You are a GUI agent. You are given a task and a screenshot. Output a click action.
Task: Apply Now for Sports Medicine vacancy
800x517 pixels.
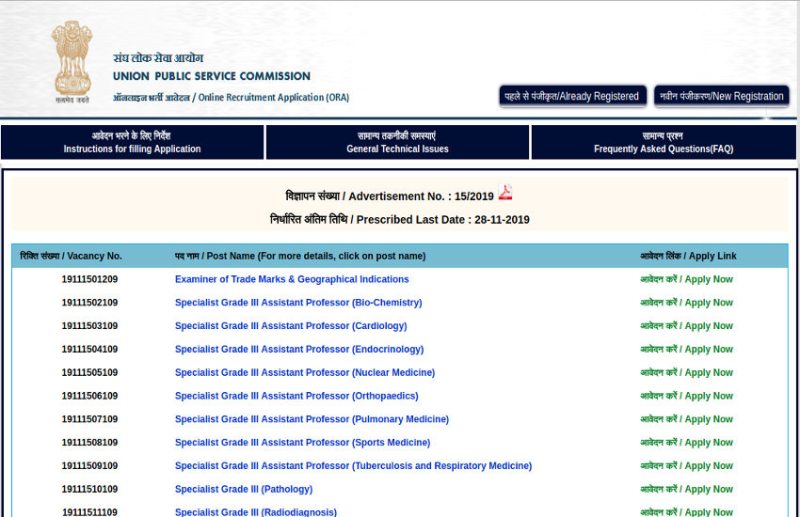(687, 442)
